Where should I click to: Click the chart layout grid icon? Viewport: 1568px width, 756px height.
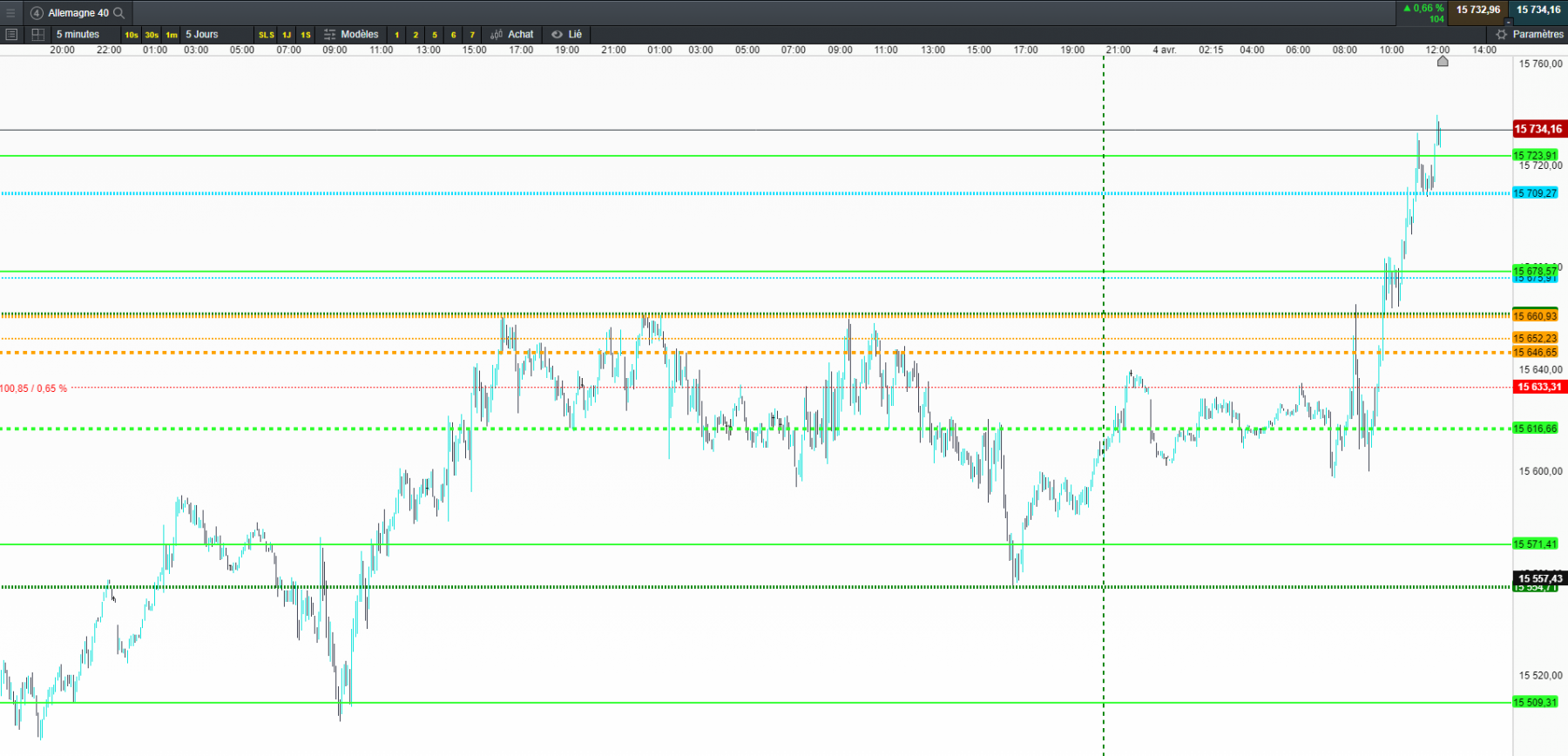point(37,34)
